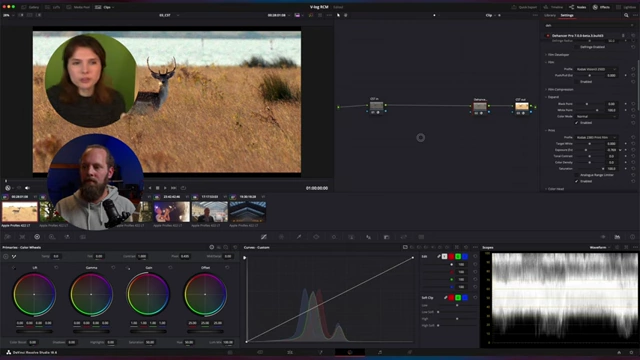Adjust the Print Exposure slider
Screen dimensions: 640x360
[x=589, y=150]
